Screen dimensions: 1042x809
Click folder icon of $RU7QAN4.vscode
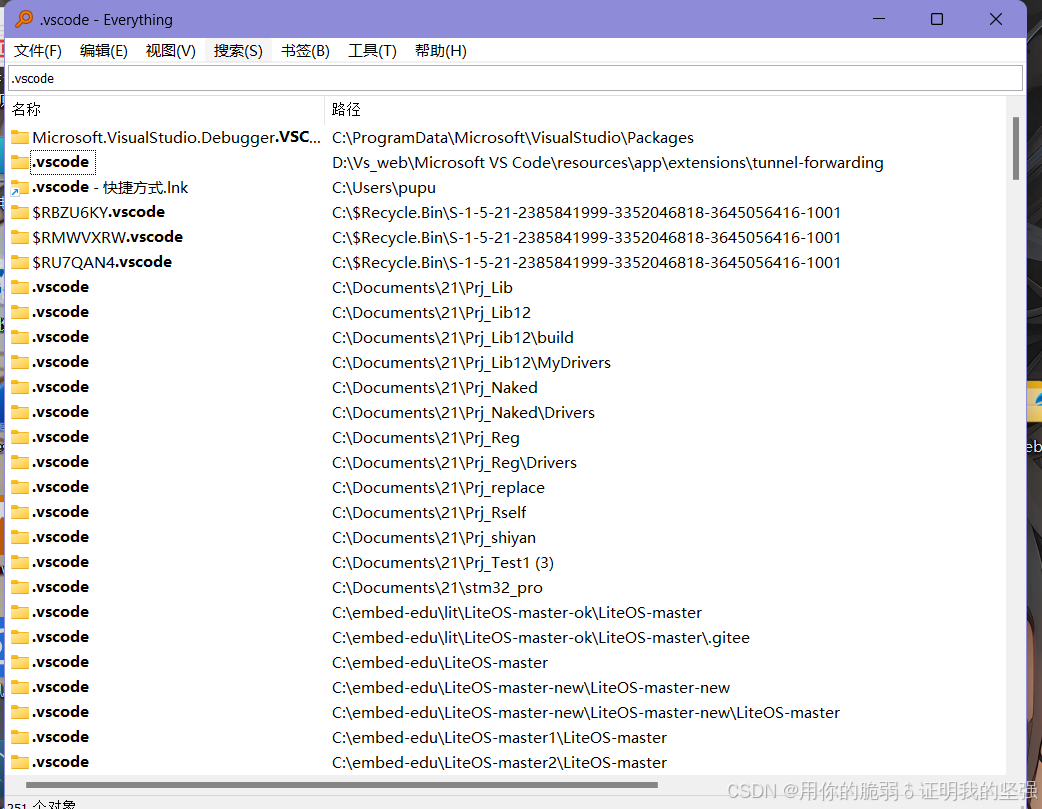(20, 263)
